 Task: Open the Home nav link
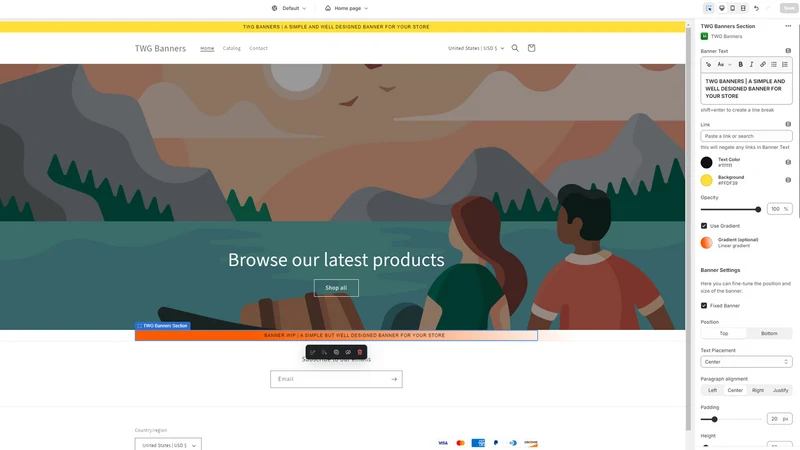click(207, 48)
